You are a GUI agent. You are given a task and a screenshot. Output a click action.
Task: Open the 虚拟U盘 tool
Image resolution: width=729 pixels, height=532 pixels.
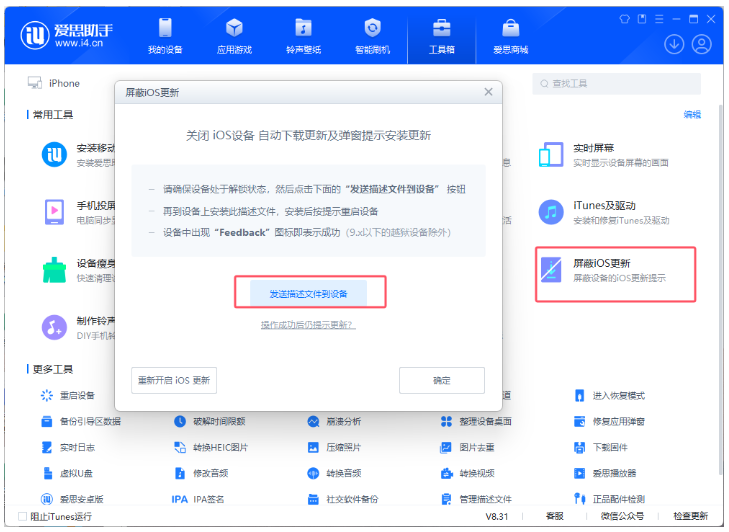(67, 473)
